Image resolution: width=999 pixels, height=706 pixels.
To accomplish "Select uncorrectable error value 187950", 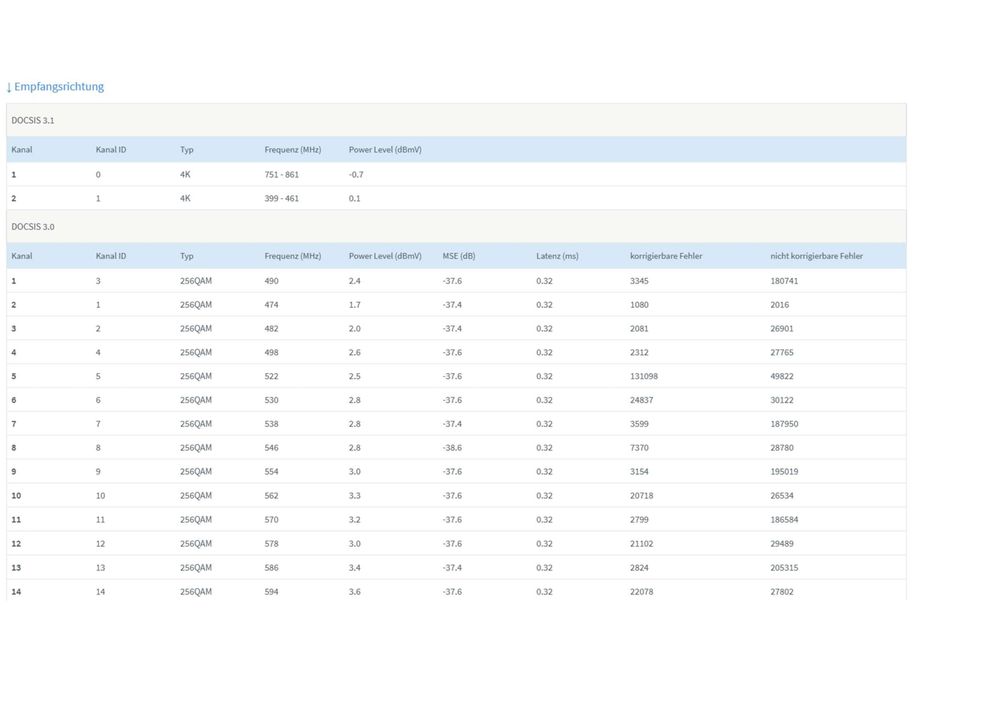I will (784, 424).
